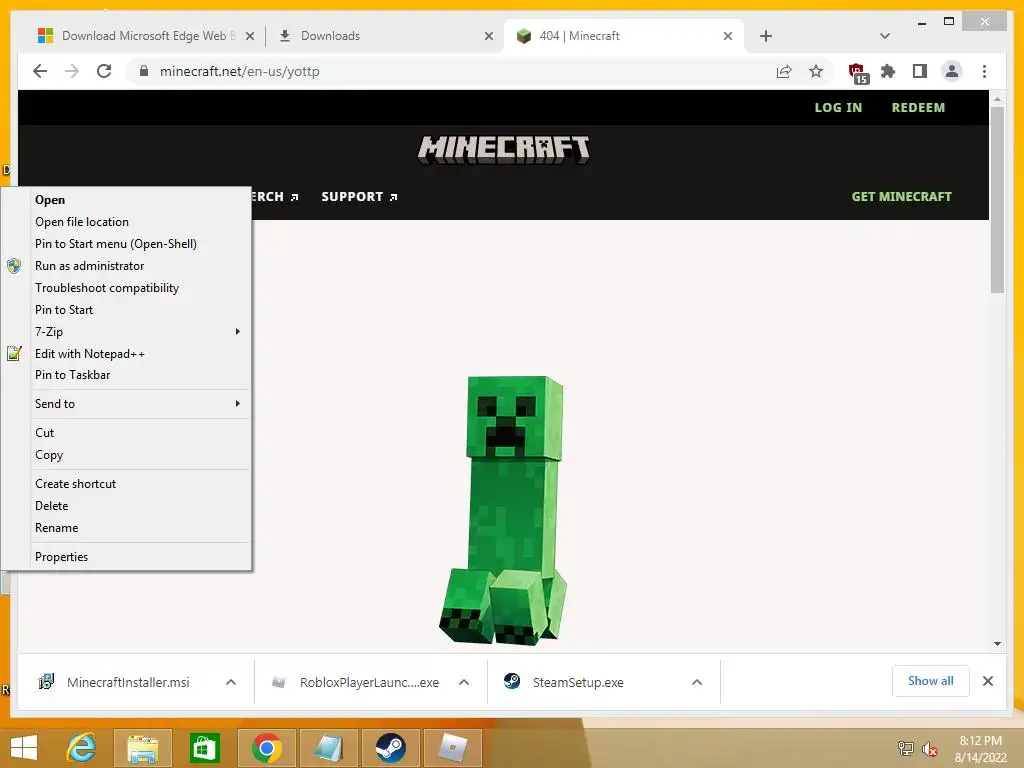This screenshot has width=1024, height=768.
Task: Open the Windows Start button
Action: [24, 748]
